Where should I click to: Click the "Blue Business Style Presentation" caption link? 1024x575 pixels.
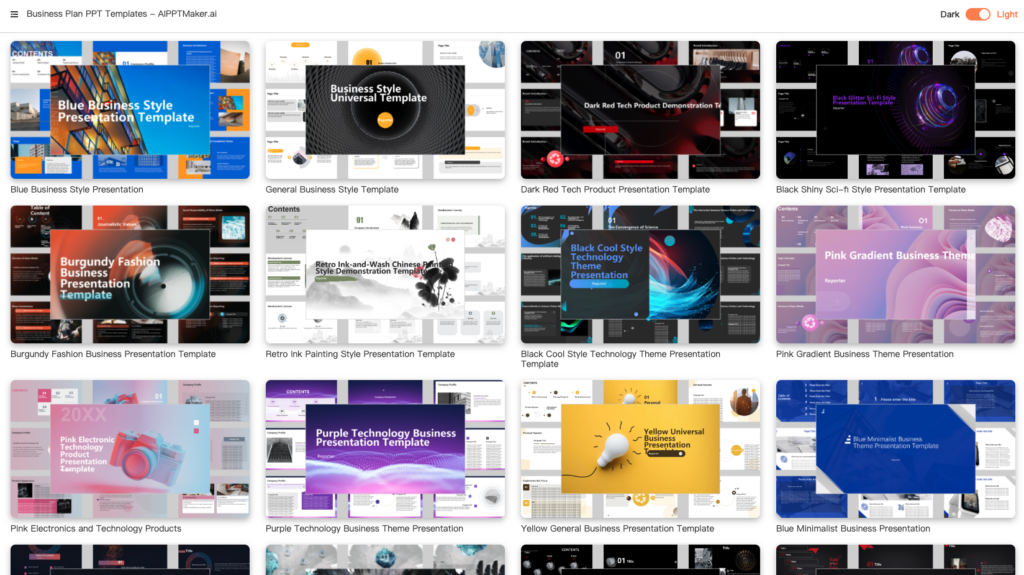tap(77, 190)
